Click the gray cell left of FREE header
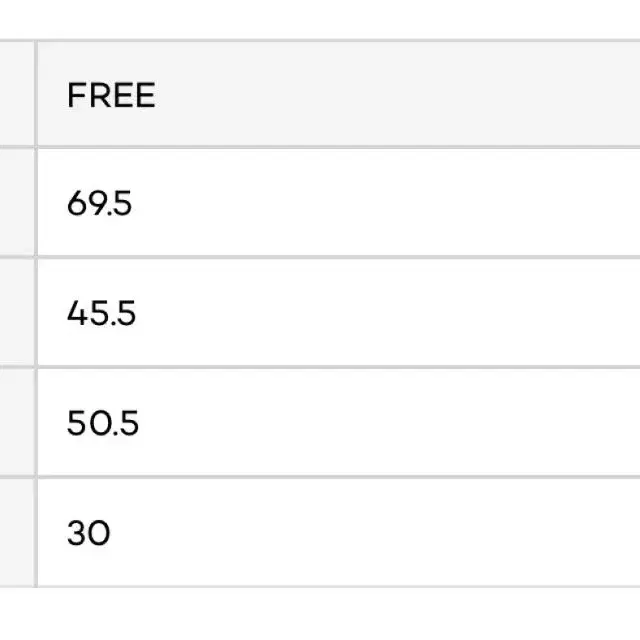This screenshot has width=640, height=640. coord(17,94)
